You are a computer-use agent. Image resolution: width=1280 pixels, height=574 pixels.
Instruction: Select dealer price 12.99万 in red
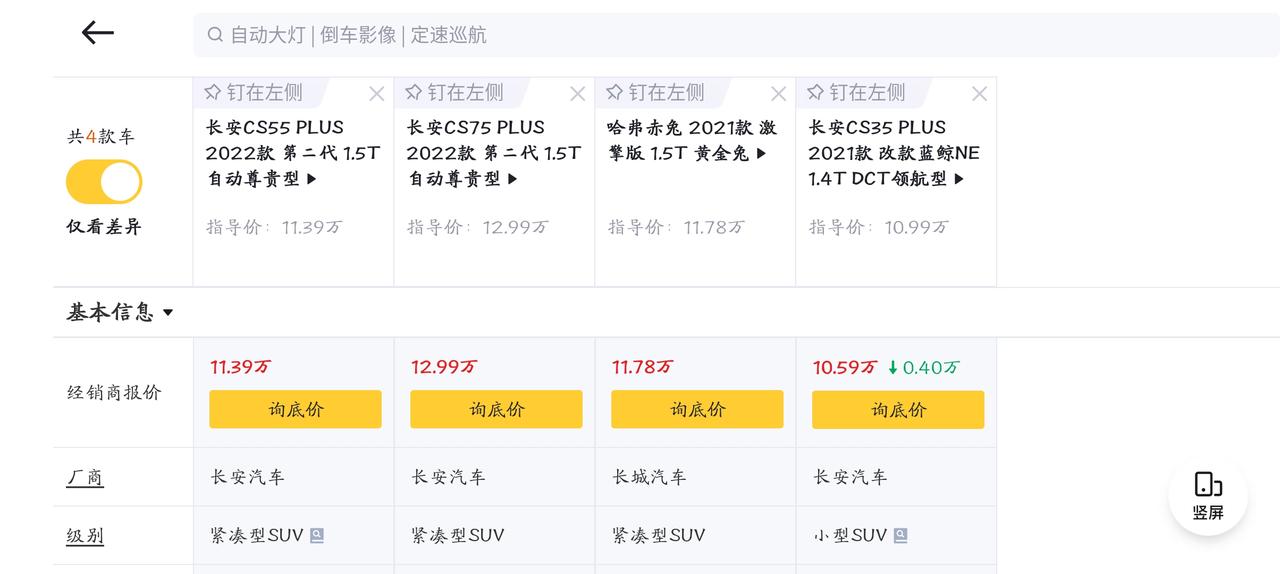443,367
